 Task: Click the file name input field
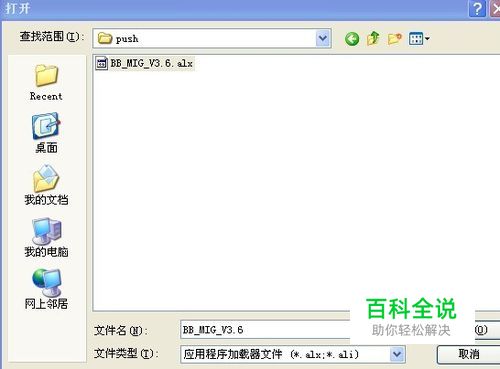click(265, 330)
